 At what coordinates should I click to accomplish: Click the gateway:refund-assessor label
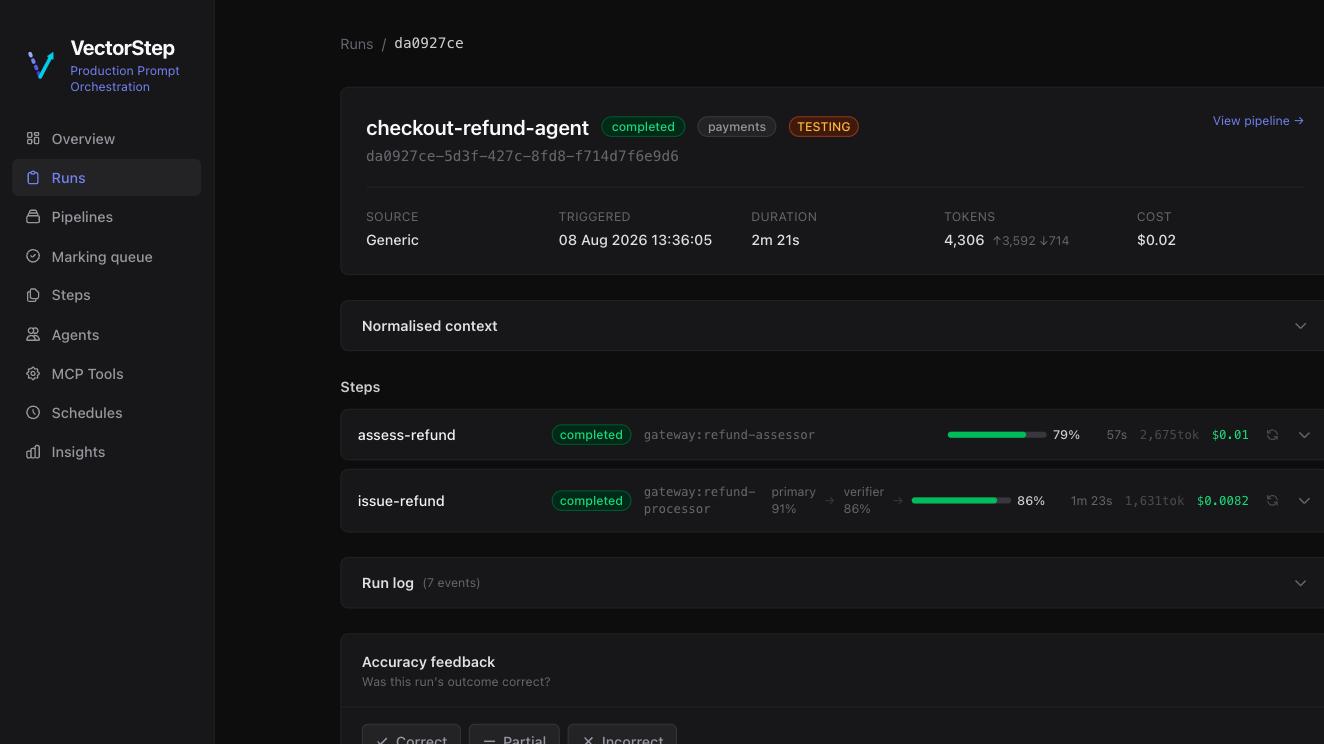[x=729, y=435]
